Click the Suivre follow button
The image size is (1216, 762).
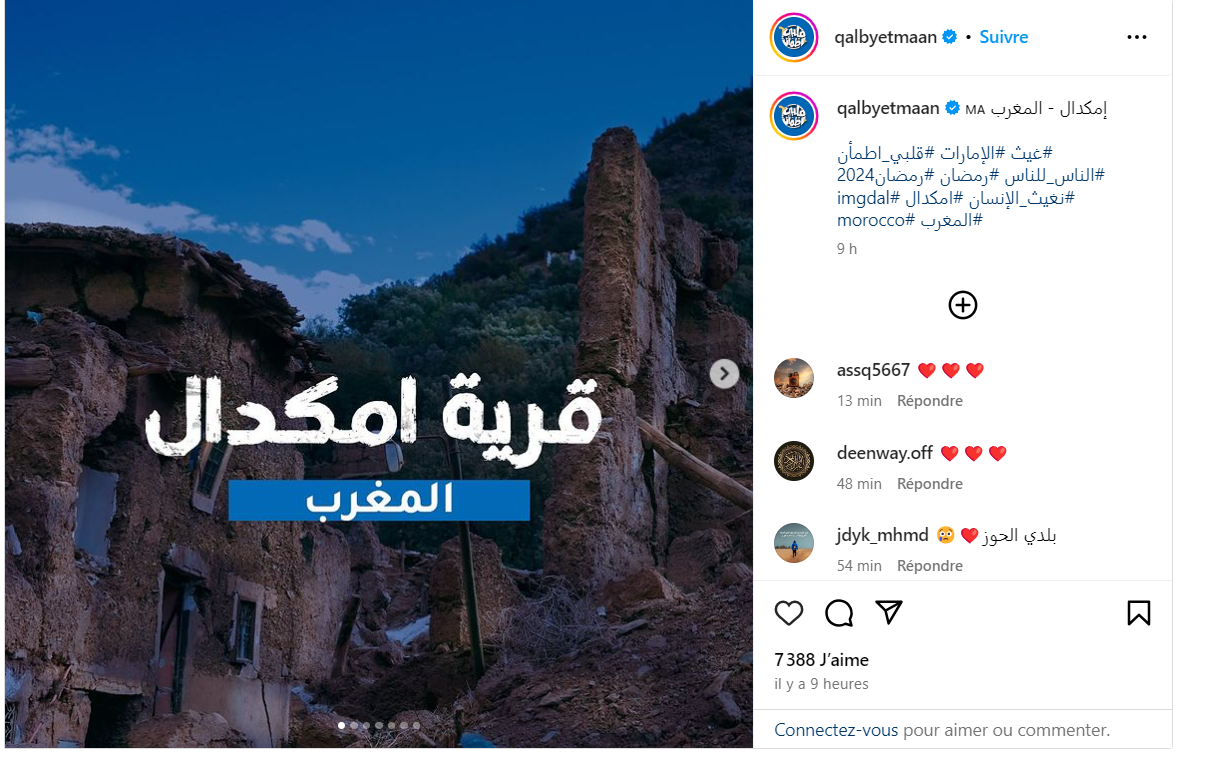click(1004, 37)
